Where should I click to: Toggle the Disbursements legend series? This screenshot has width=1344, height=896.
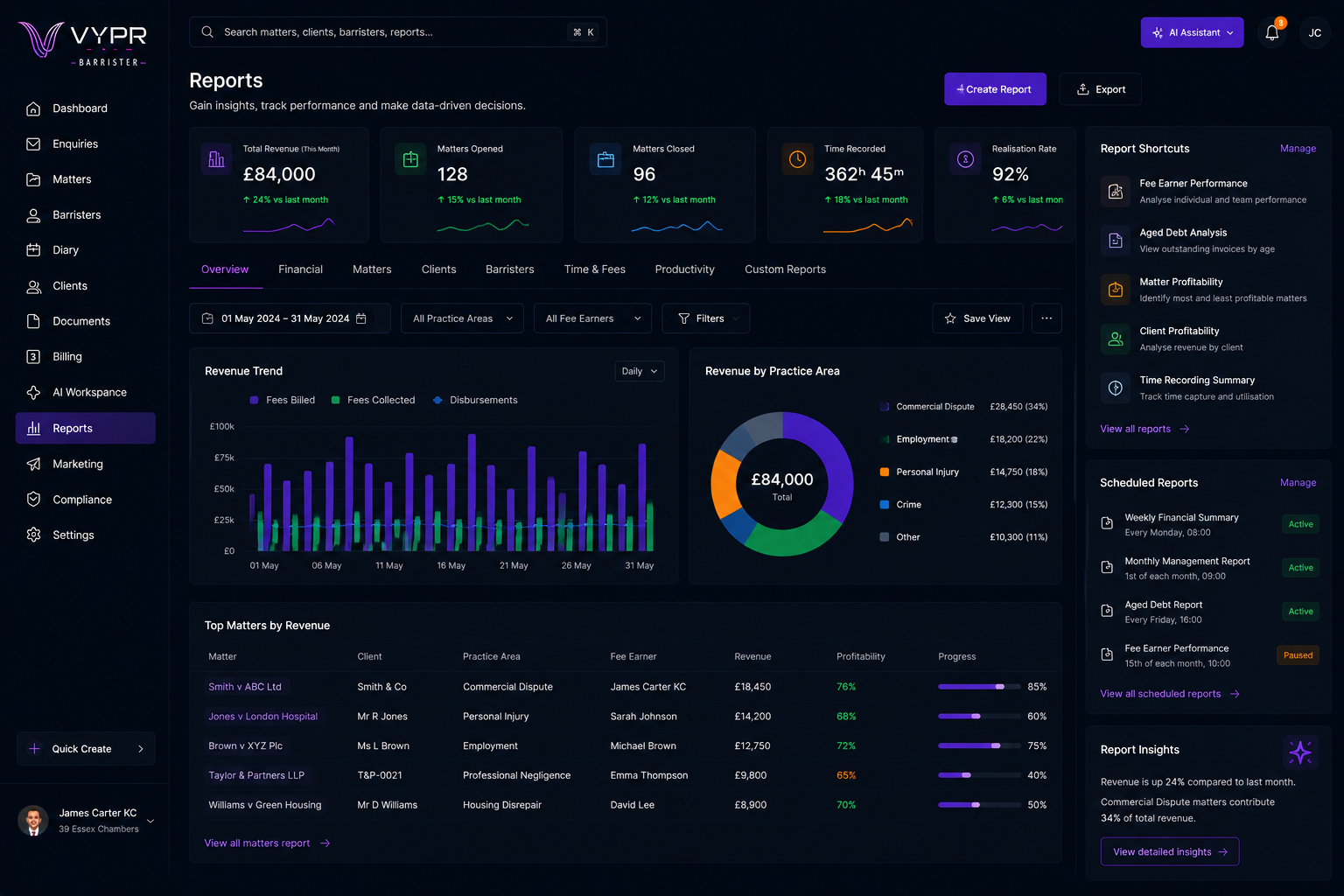pyautogui.click(x=475, y=400)
